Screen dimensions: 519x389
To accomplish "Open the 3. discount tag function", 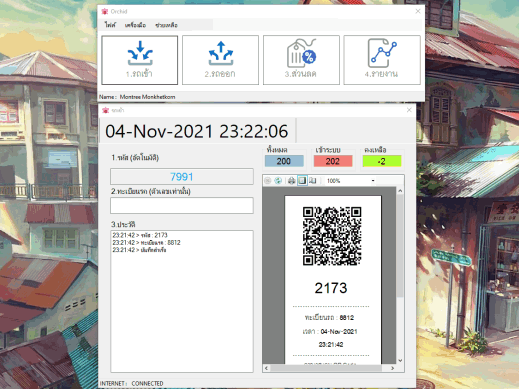I will click(301, 60).
